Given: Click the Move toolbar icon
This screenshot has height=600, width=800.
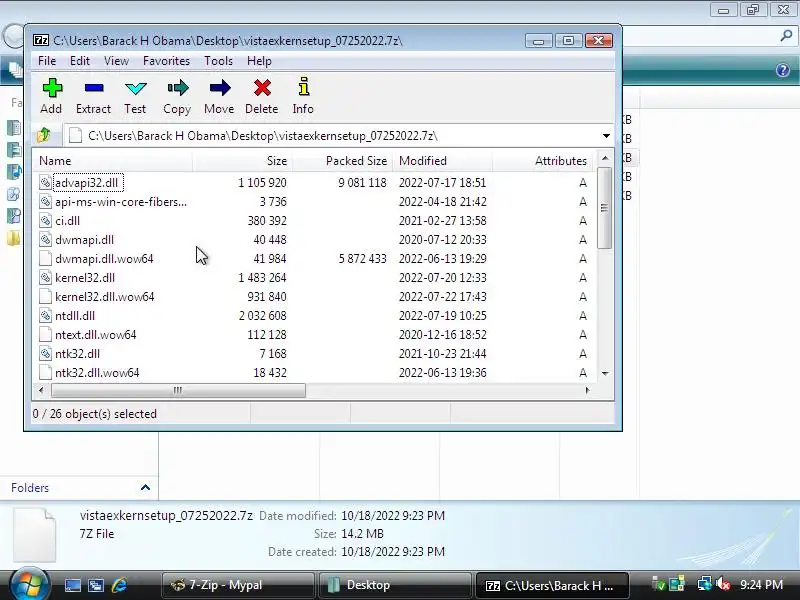Looking at the screenshot, I should coord(220,88).
